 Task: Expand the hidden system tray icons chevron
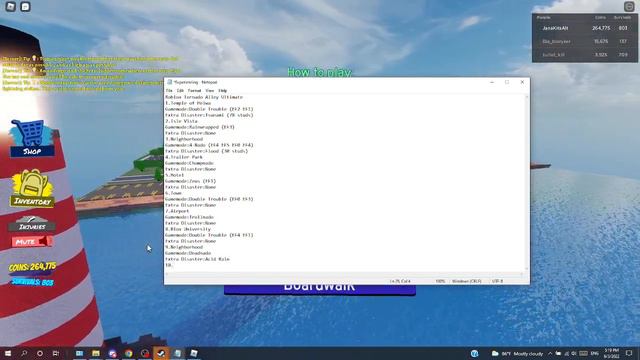pos(550,353)
